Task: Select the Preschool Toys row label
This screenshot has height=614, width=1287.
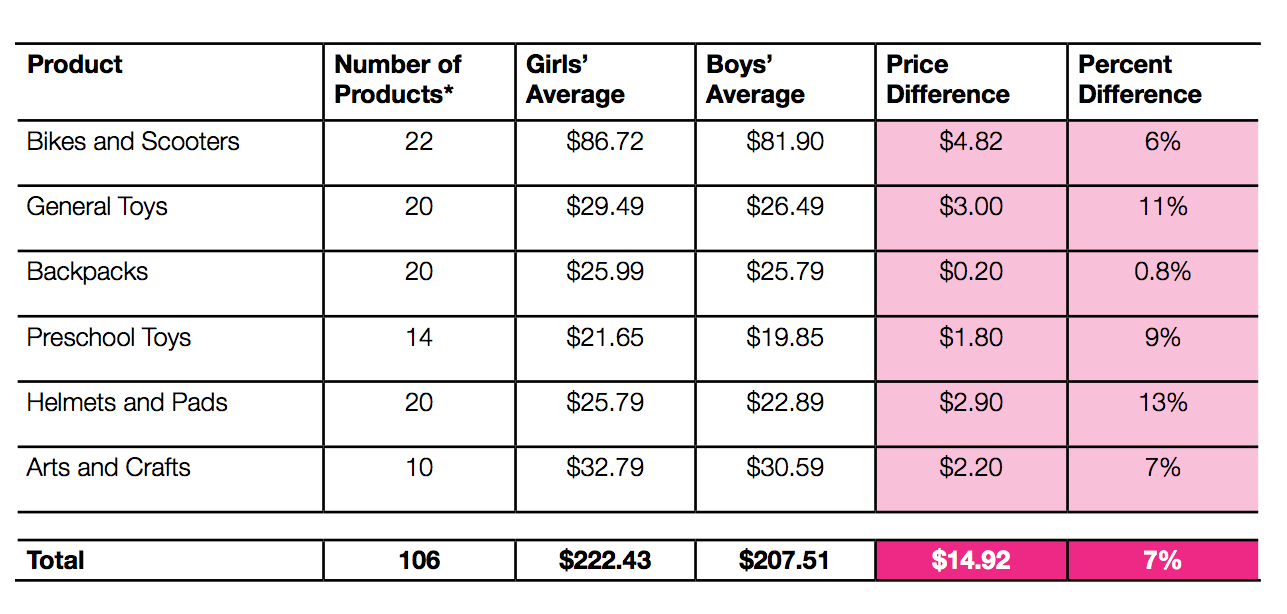Action: [109, 338]
